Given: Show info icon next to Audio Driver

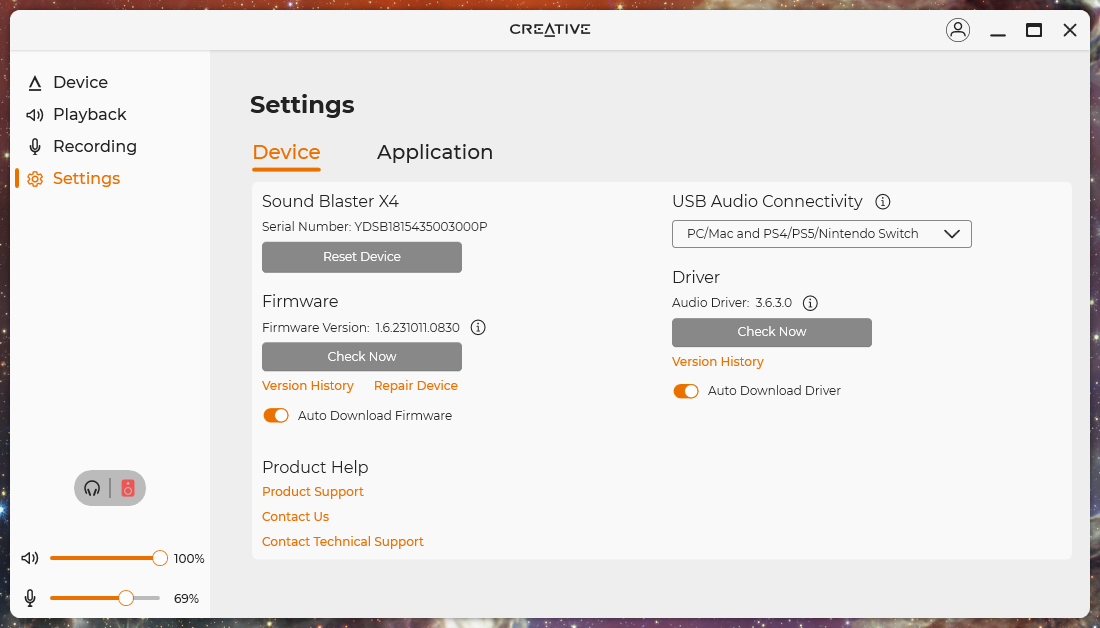Looking at the screenshot, I should point(810,303).
